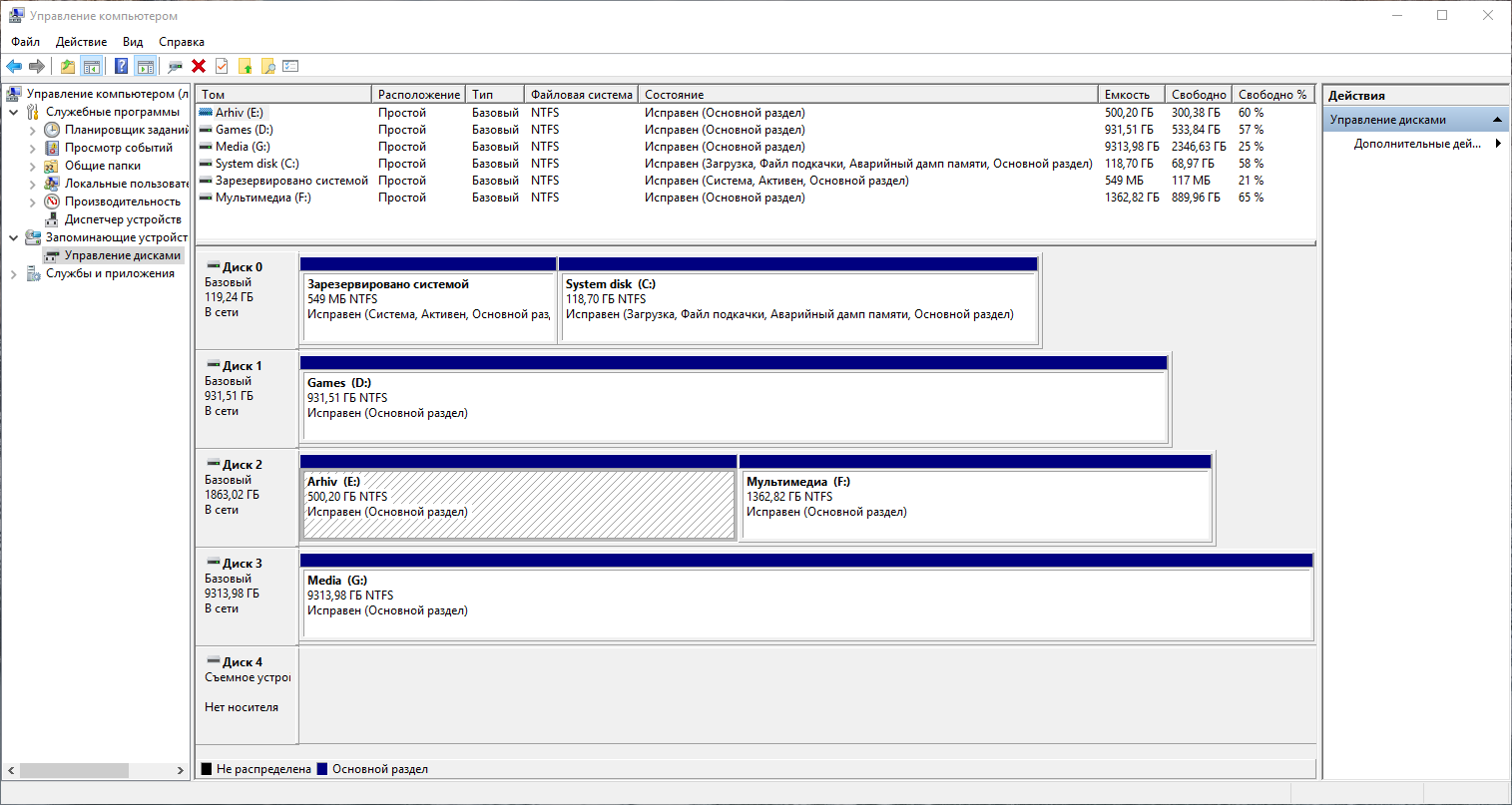The height and width of the screenshot is (805, 1512).
Task: Open the Справка menu
Action: 182,42
